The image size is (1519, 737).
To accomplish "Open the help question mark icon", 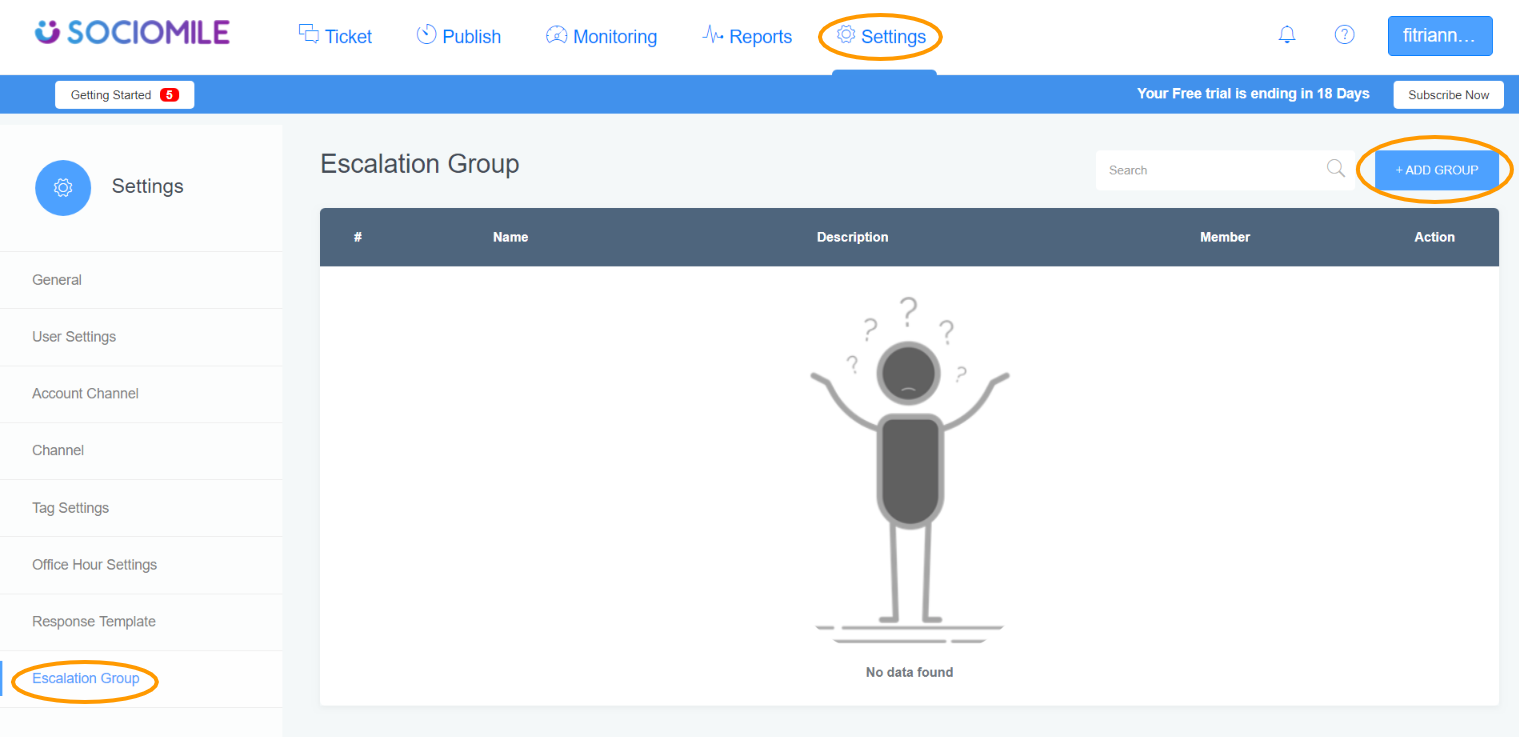I will point(1345,35).
